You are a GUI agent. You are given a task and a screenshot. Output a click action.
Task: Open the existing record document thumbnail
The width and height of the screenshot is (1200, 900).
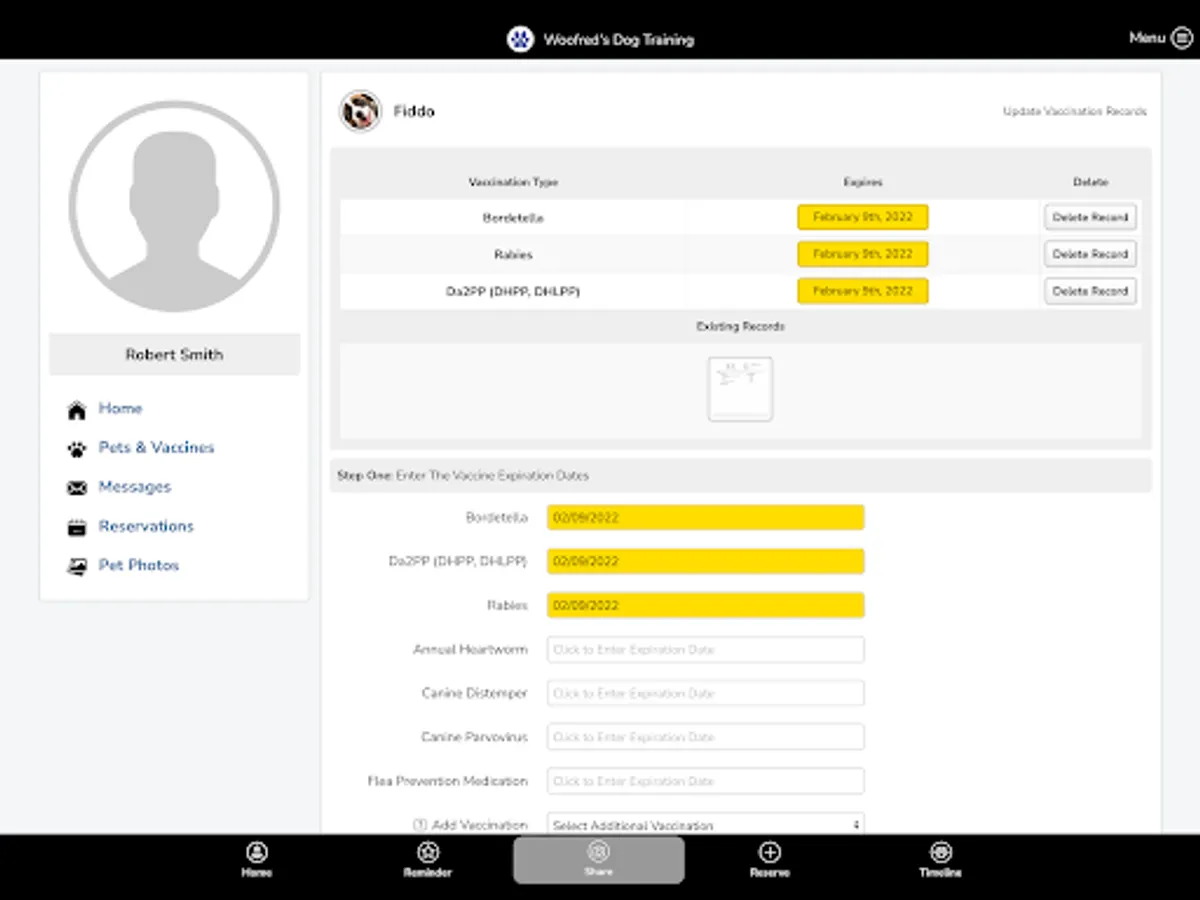(x=740, y=388)
